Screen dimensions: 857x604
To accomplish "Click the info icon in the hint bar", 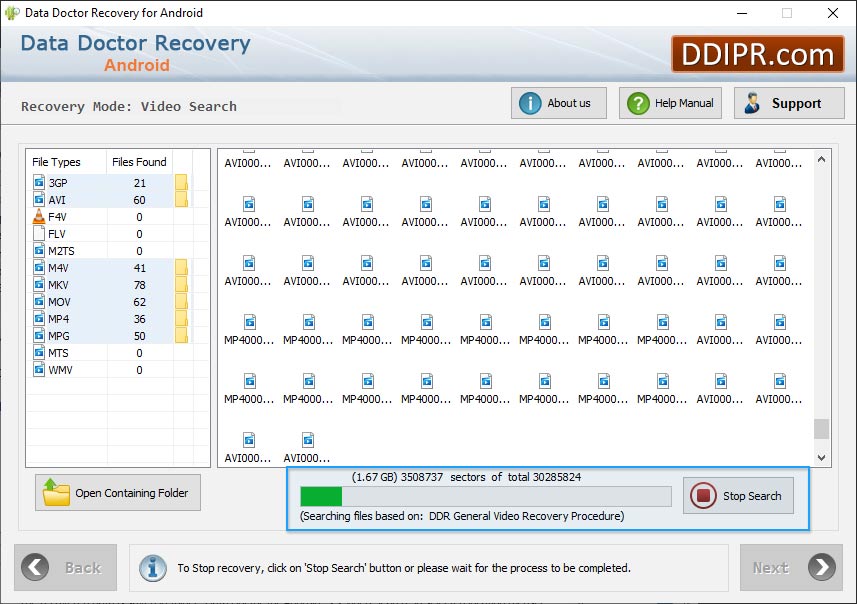I will tap(152, 568).
